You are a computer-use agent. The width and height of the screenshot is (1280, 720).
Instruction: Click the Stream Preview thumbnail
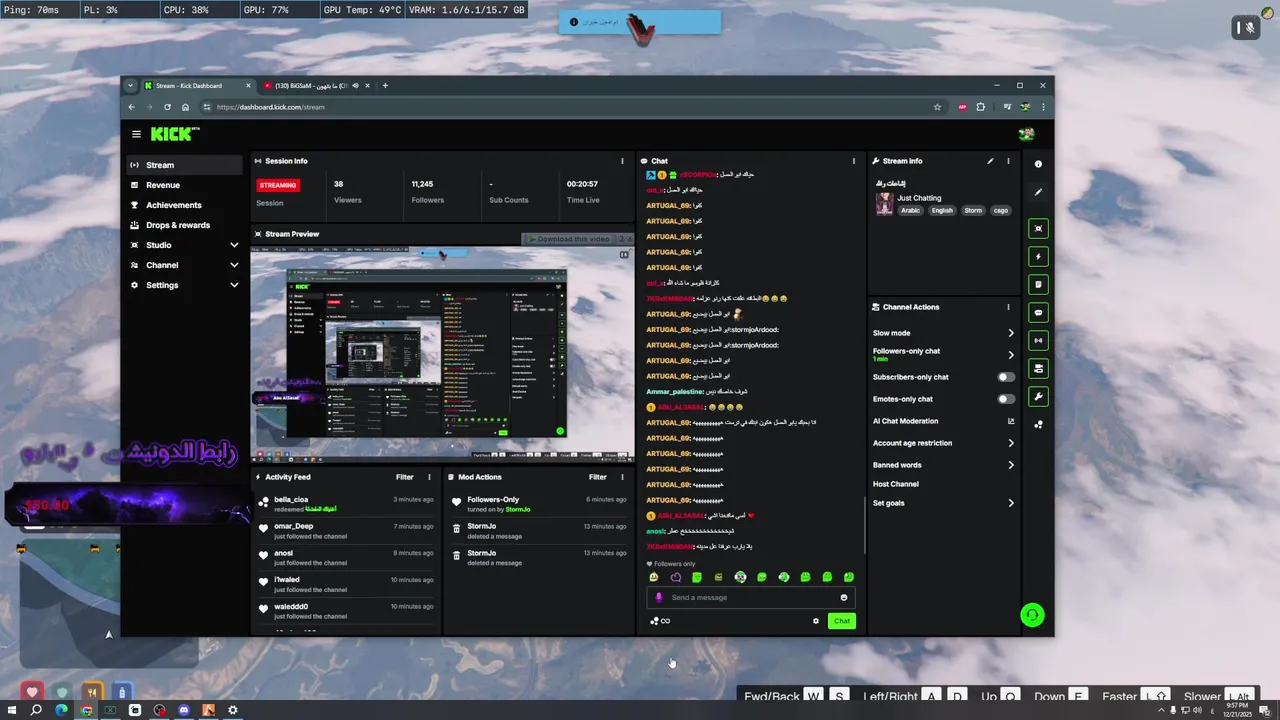(x=442, y=354)
